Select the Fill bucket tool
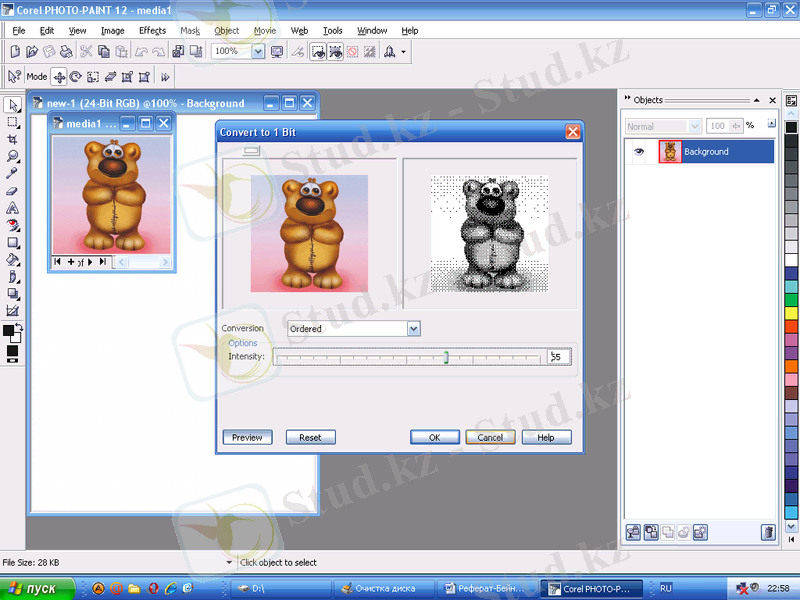Image resolution: width=800 pixels, height=600 pixels. tap(13, 259)
